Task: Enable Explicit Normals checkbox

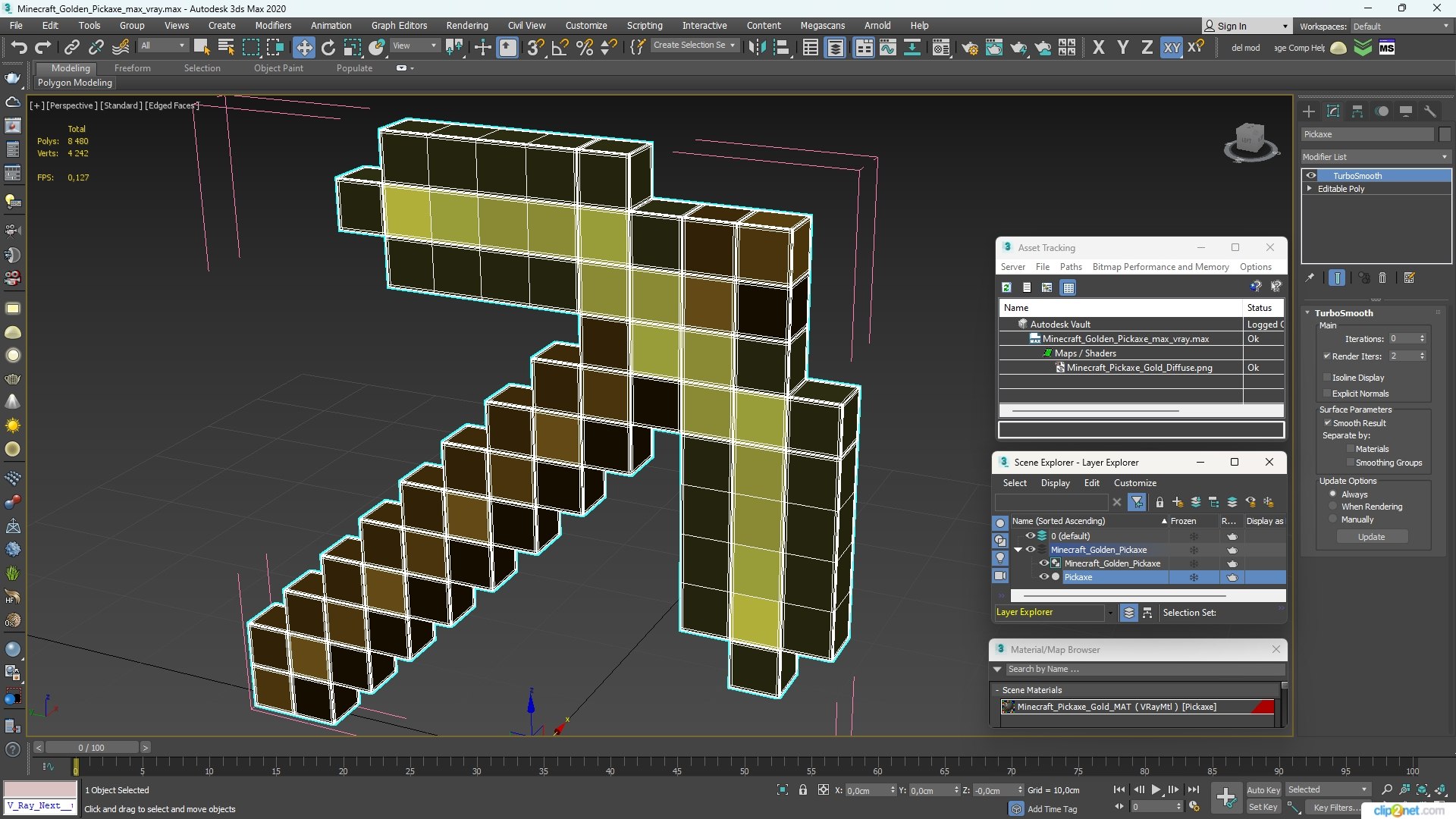Action: [1327, 394]
